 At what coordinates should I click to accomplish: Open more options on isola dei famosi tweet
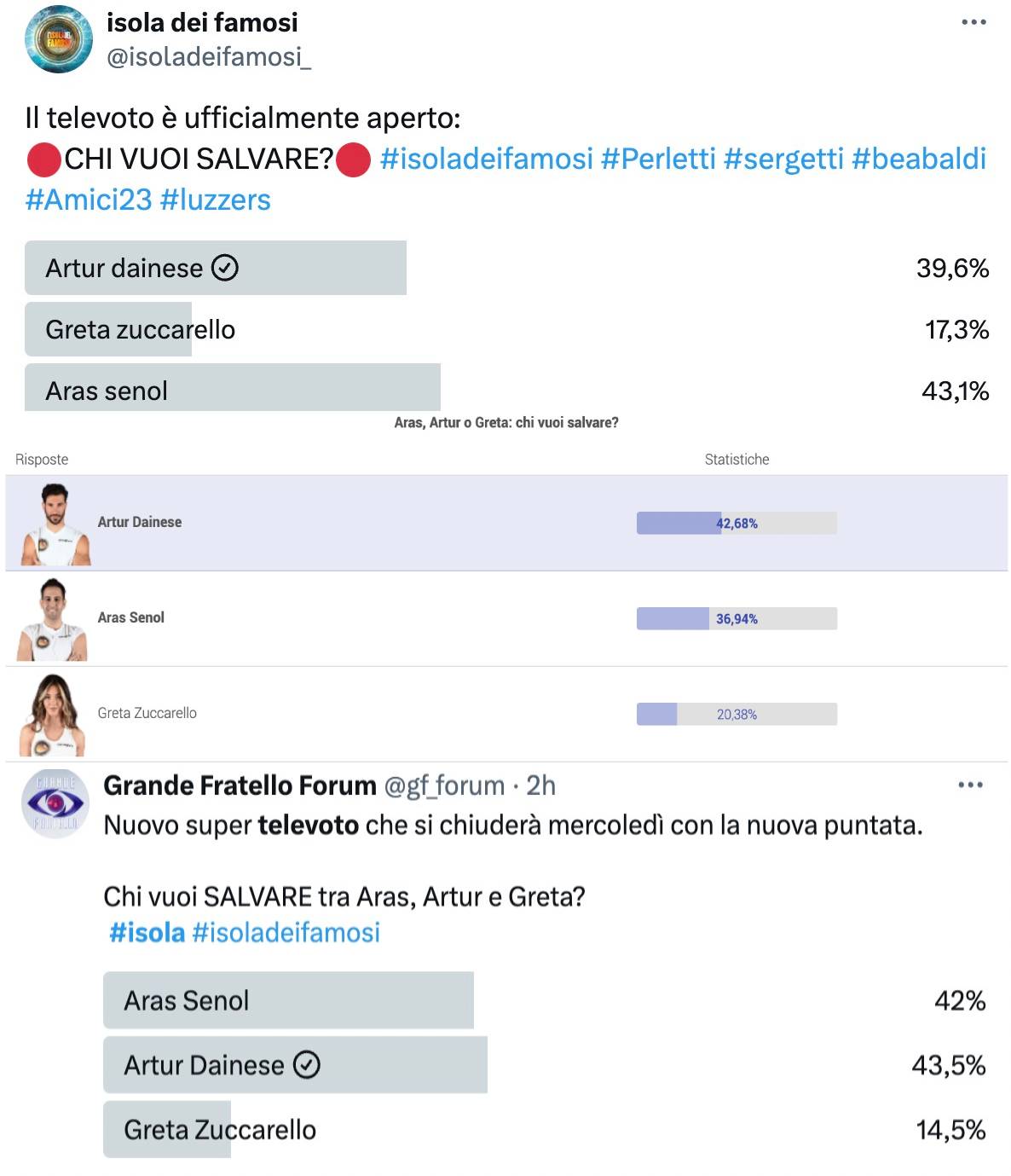coord(973,22)
